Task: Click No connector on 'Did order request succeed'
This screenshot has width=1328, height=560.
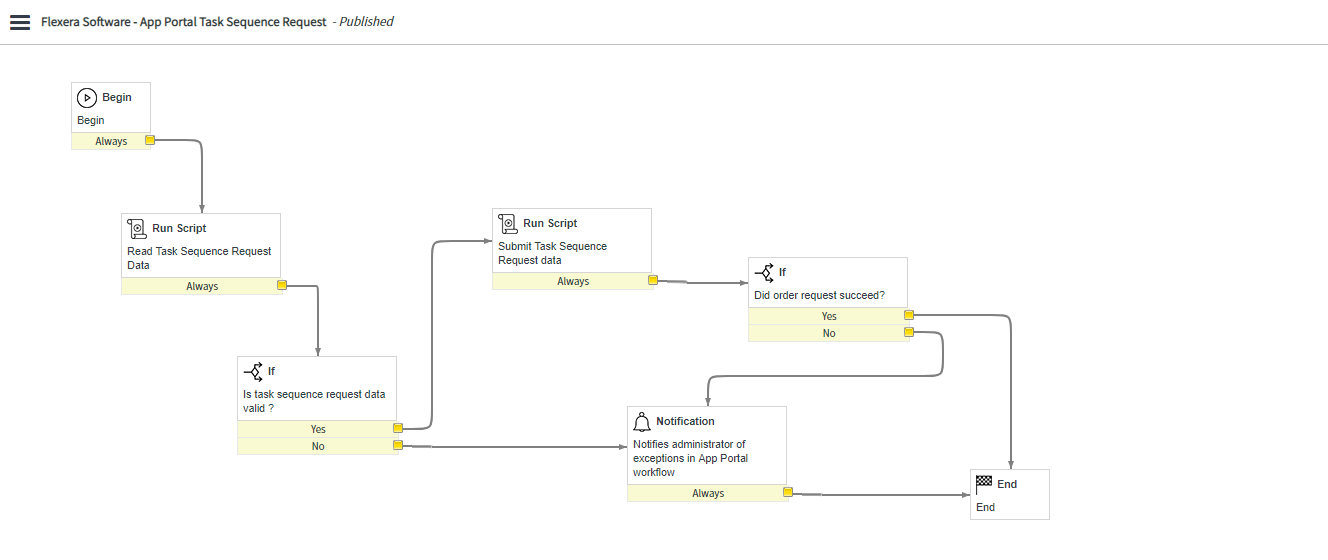Action: click(x=908, y=333)
